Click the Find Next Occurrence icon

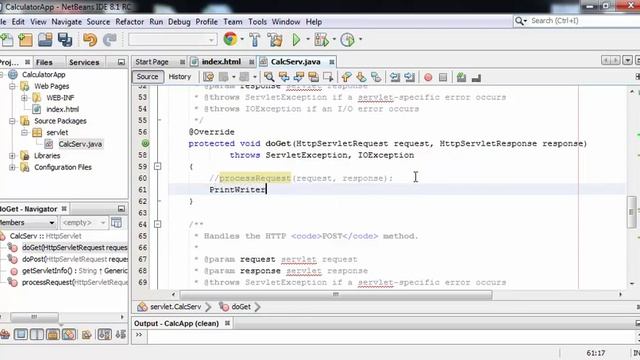(x=299, y=77)
